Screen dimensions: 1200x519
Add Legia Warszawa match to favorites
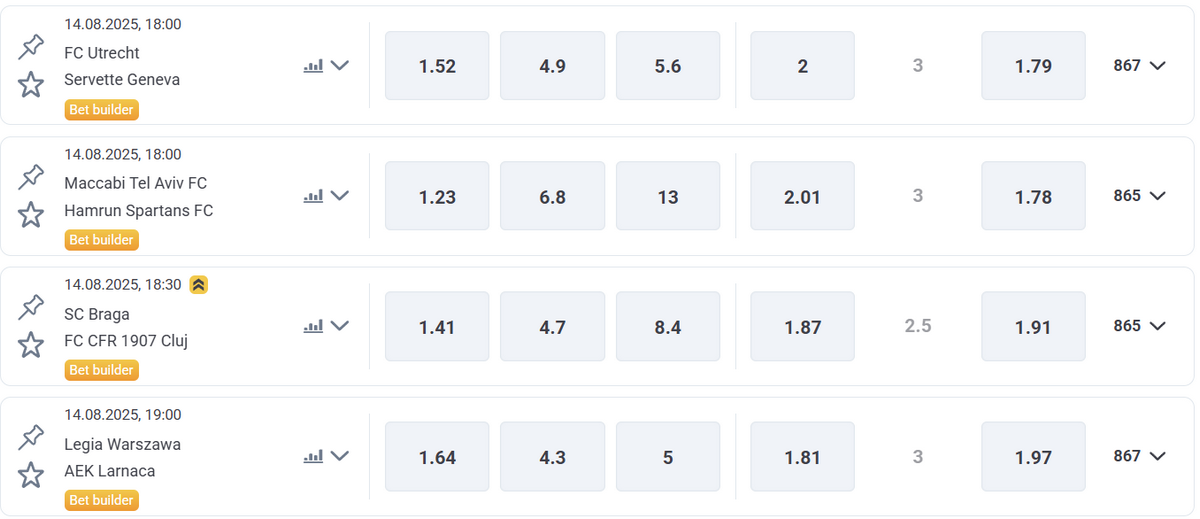coord(31,475)
